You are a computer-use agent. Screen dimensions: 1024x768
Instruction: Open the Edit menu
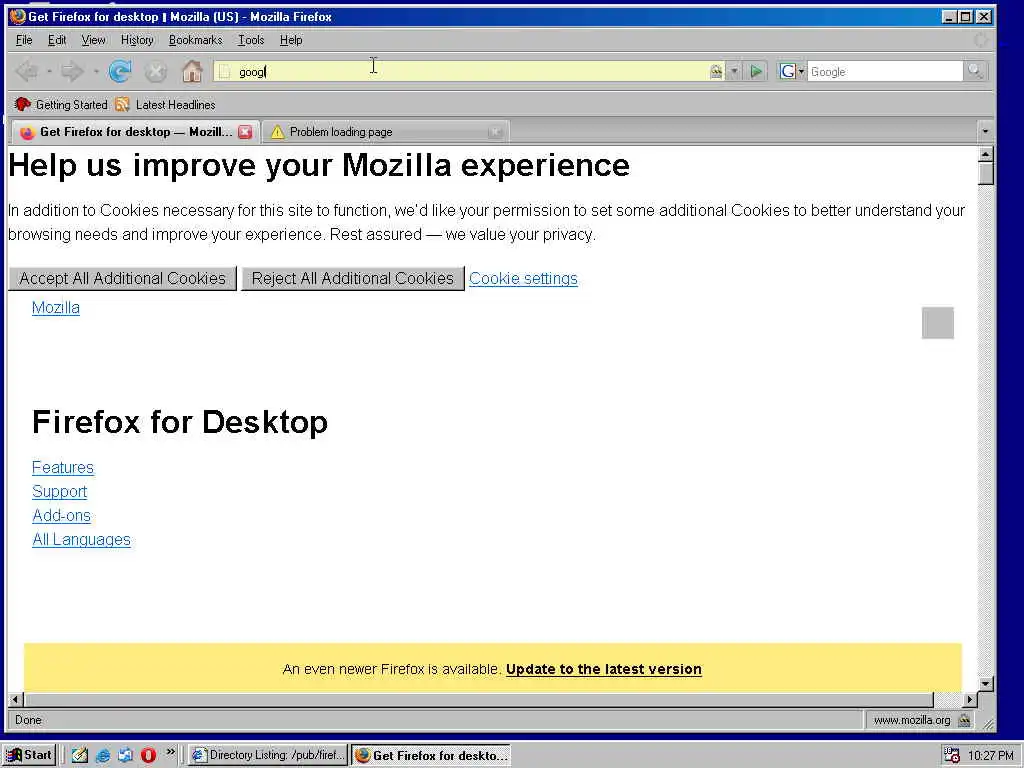[57, 40]
